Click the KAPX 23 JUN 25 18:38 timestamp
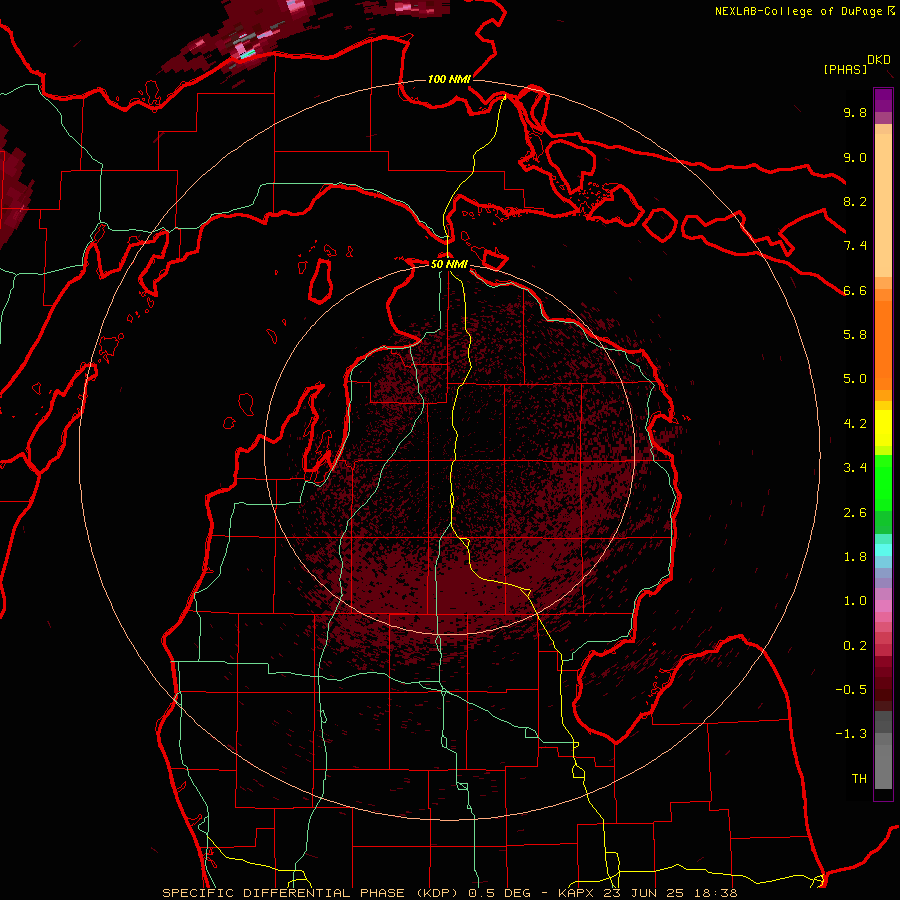The image size is (900, 900). click(x=647, y=893)
